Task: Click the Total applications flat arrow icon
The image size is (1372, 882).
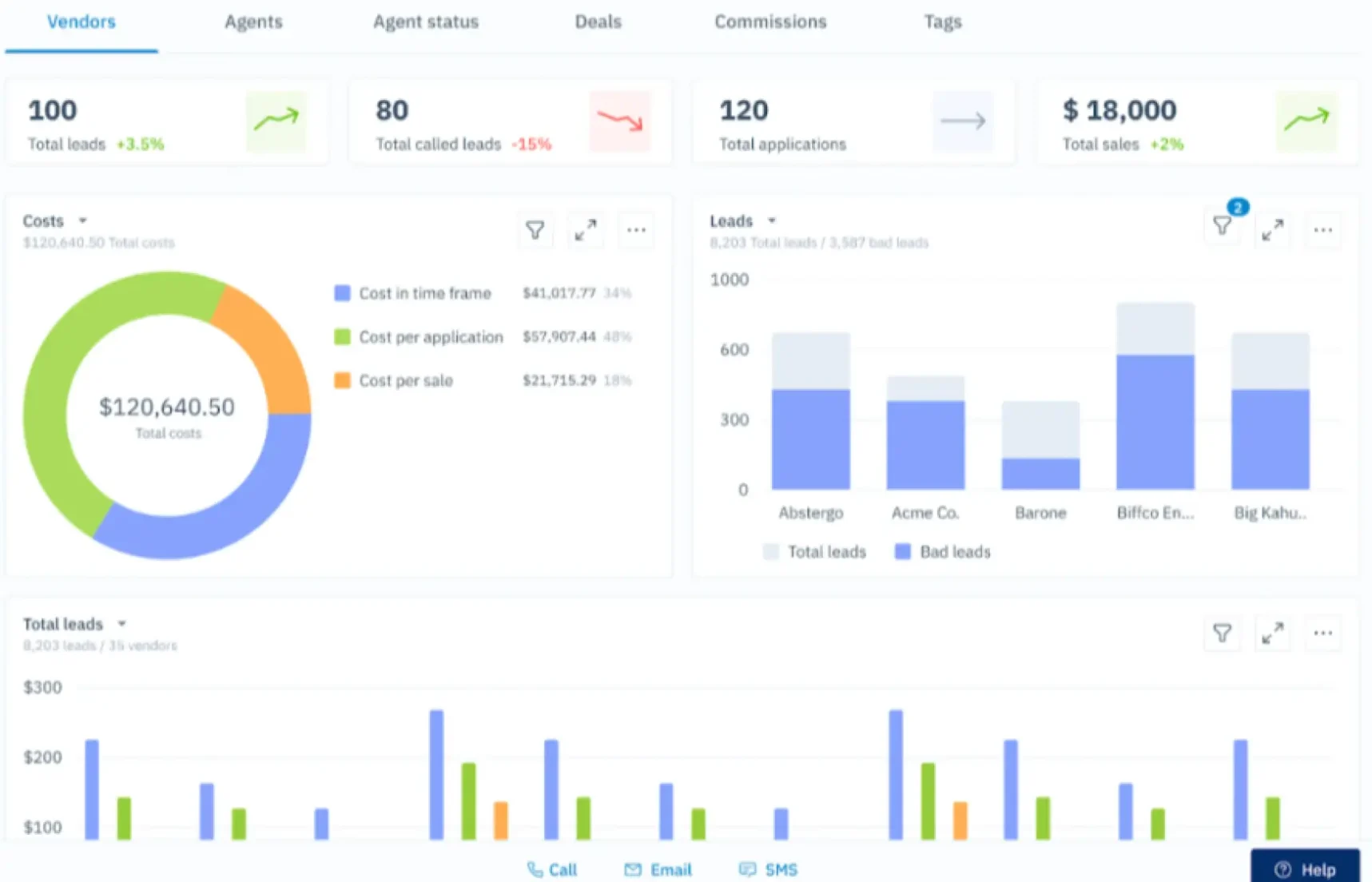Action: point(963,121)
